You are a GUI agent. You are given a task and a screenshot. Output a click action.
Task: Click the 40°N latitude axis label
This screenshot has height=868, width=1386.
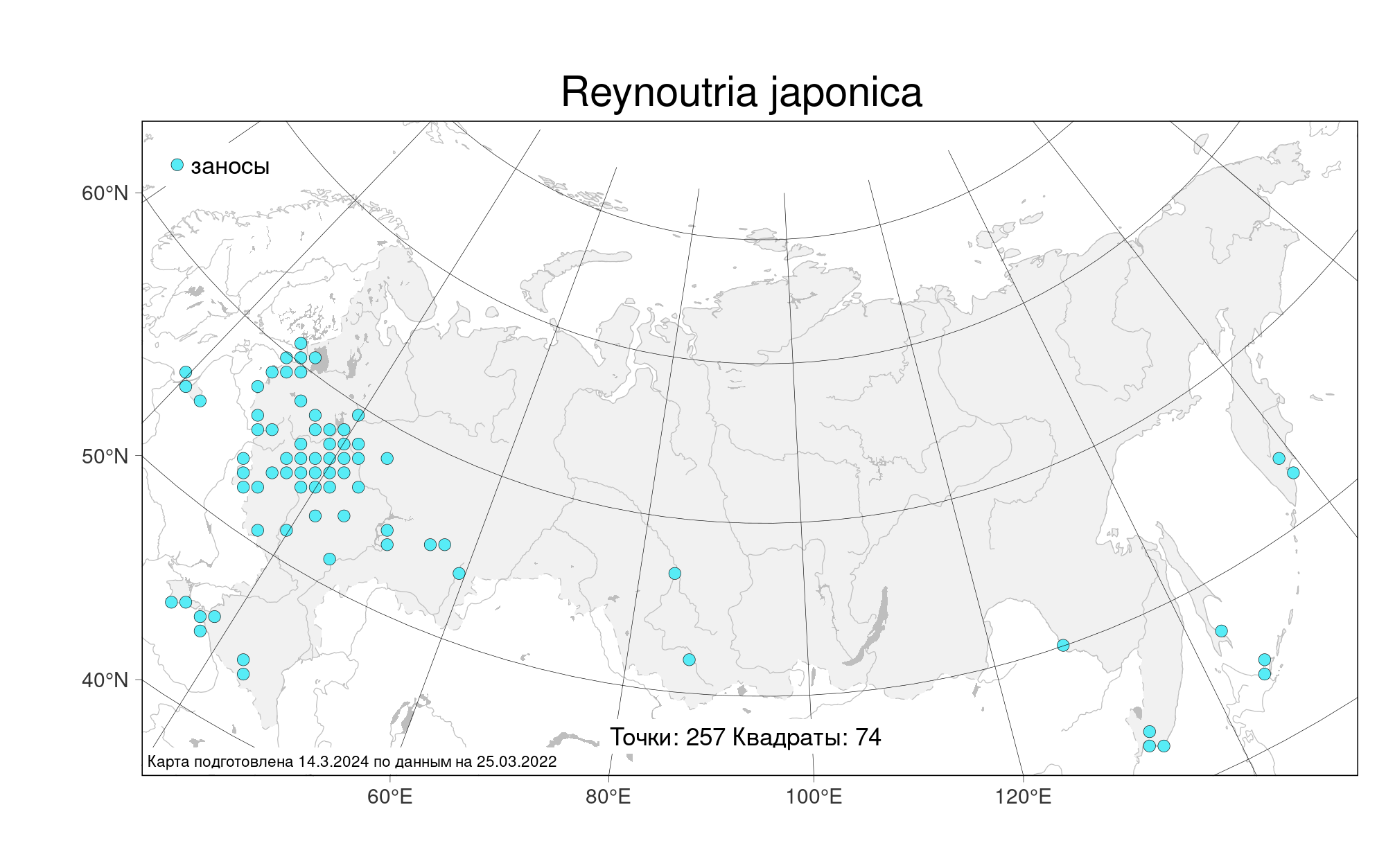(x=105, y=680)
